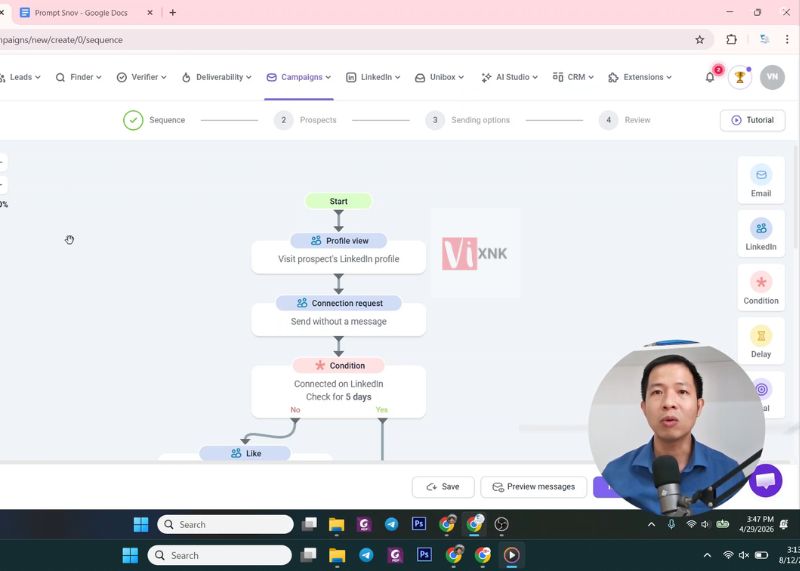Go to the Review step
The image size is (800, 571).
pyautogui.click(x=625, y=120)
